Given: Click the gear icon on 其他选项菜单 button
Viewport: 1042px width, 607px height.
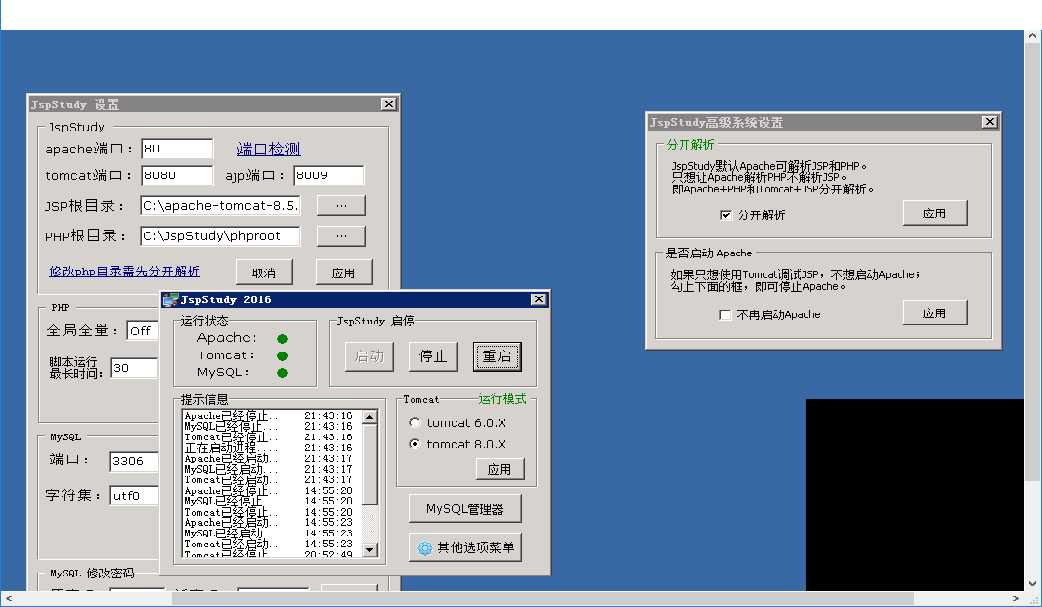Looking at the screenshot, I should tap(425, 548).
